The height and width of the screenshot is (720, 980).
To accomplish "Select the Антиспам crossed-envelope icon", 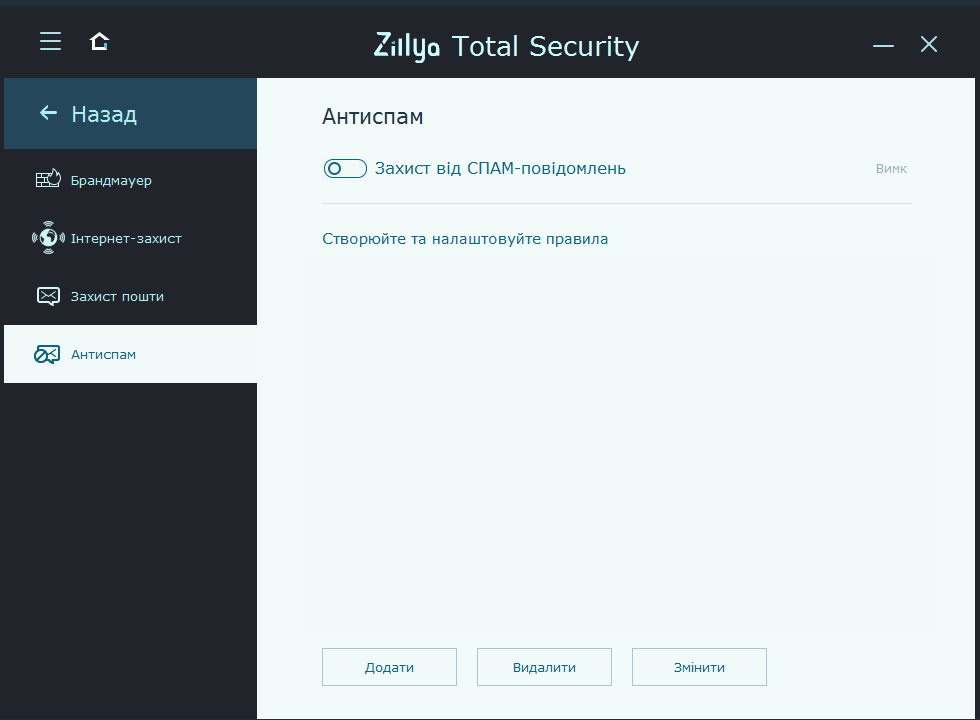I will coord(46,353).
